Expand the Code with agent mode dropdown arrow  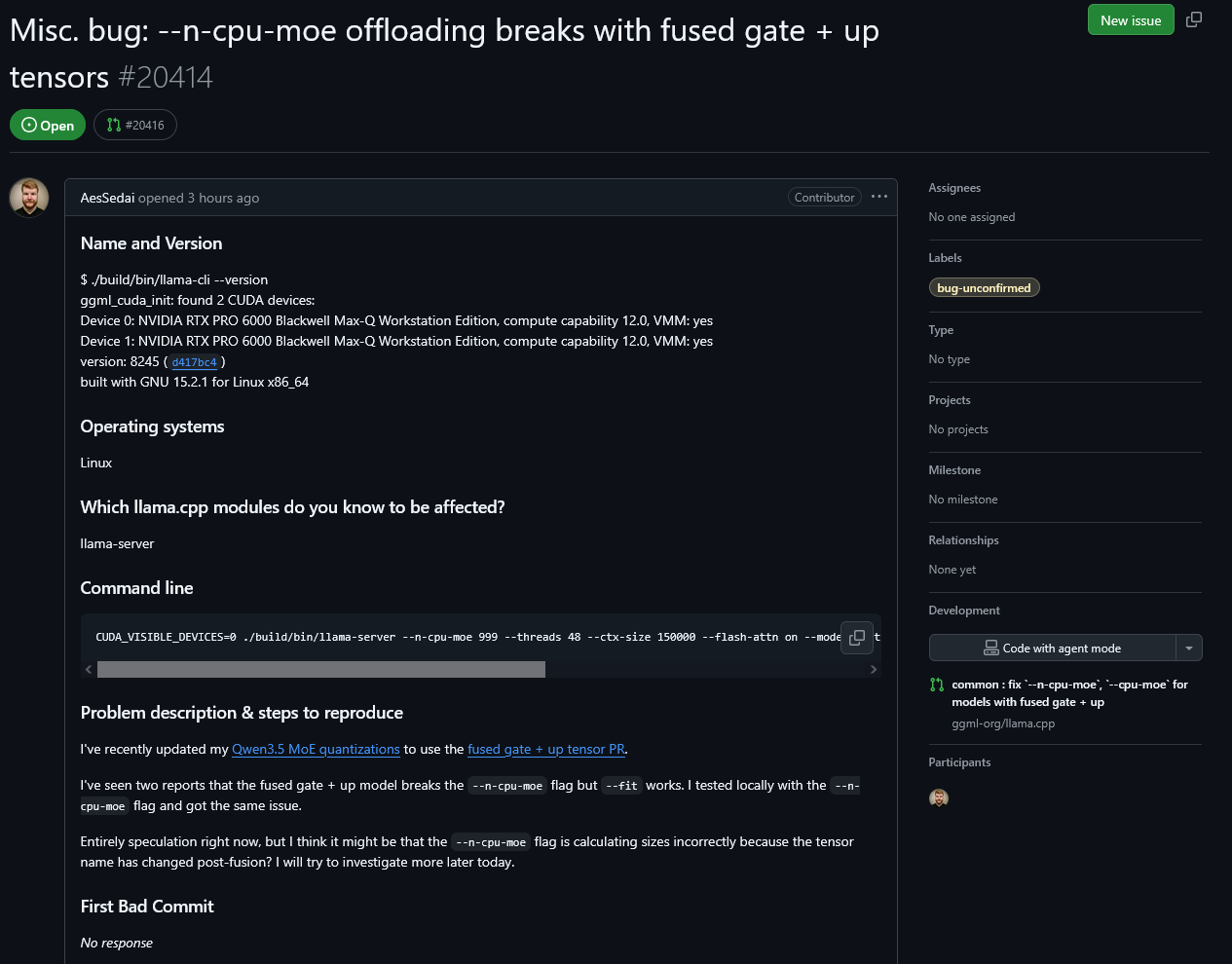click(1189, 648)
